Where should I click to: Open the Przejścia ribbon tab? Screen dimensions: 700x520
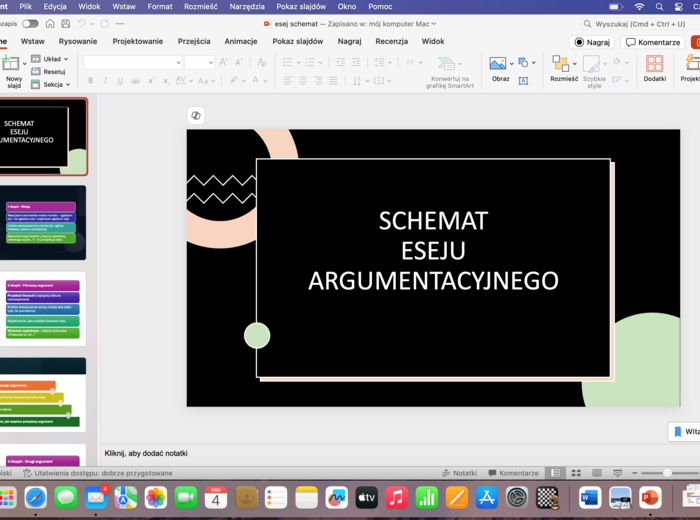tap(194, 41)
